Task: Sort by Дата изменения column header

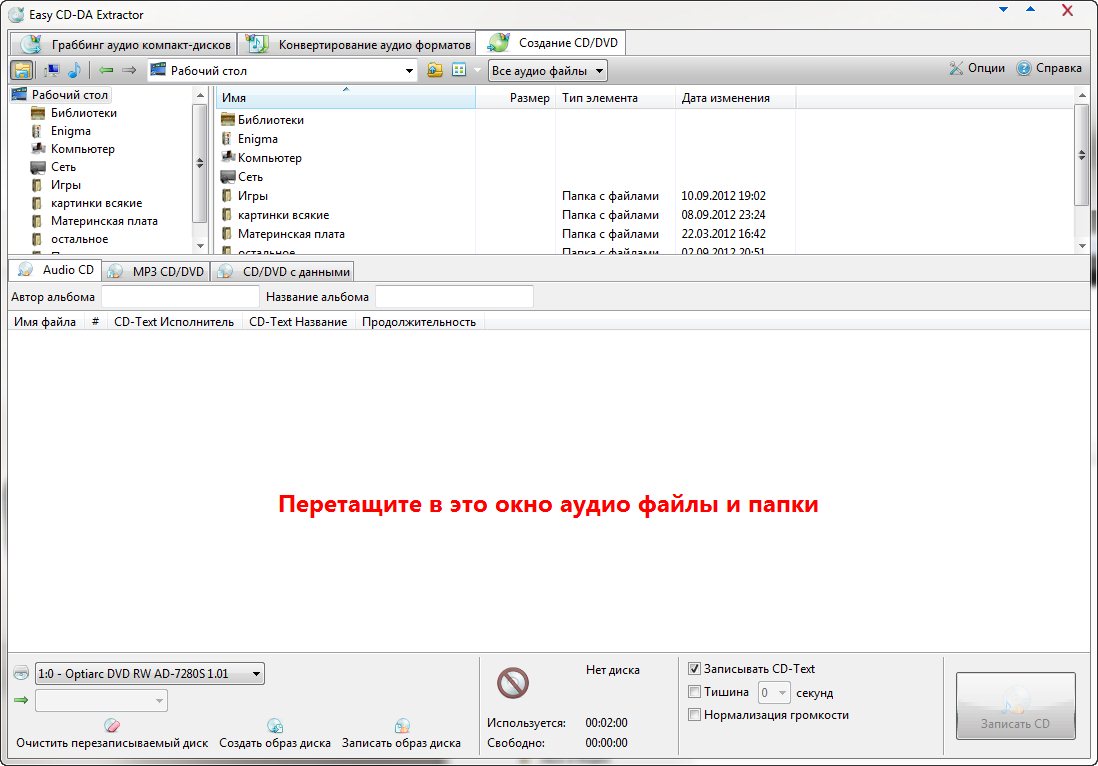Action: pyautogui.click(x=735, y=98)
